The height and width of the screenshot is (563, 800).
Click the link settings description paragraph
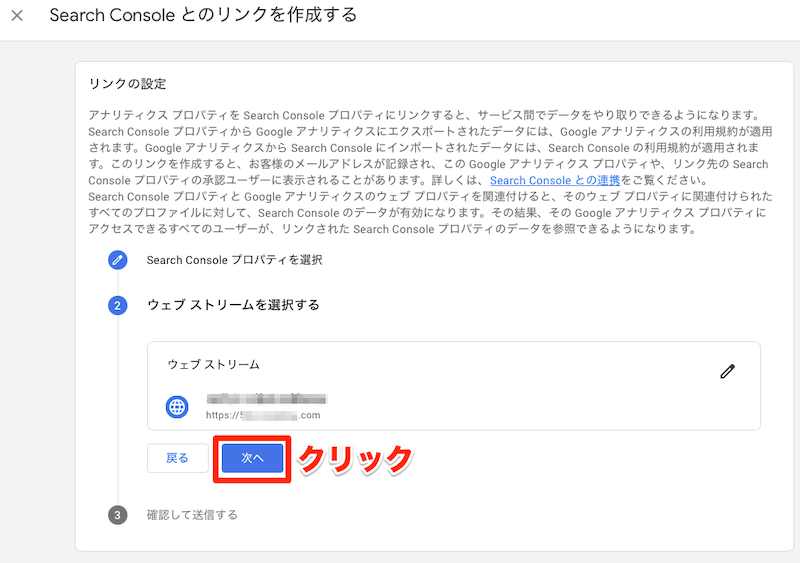426,172
